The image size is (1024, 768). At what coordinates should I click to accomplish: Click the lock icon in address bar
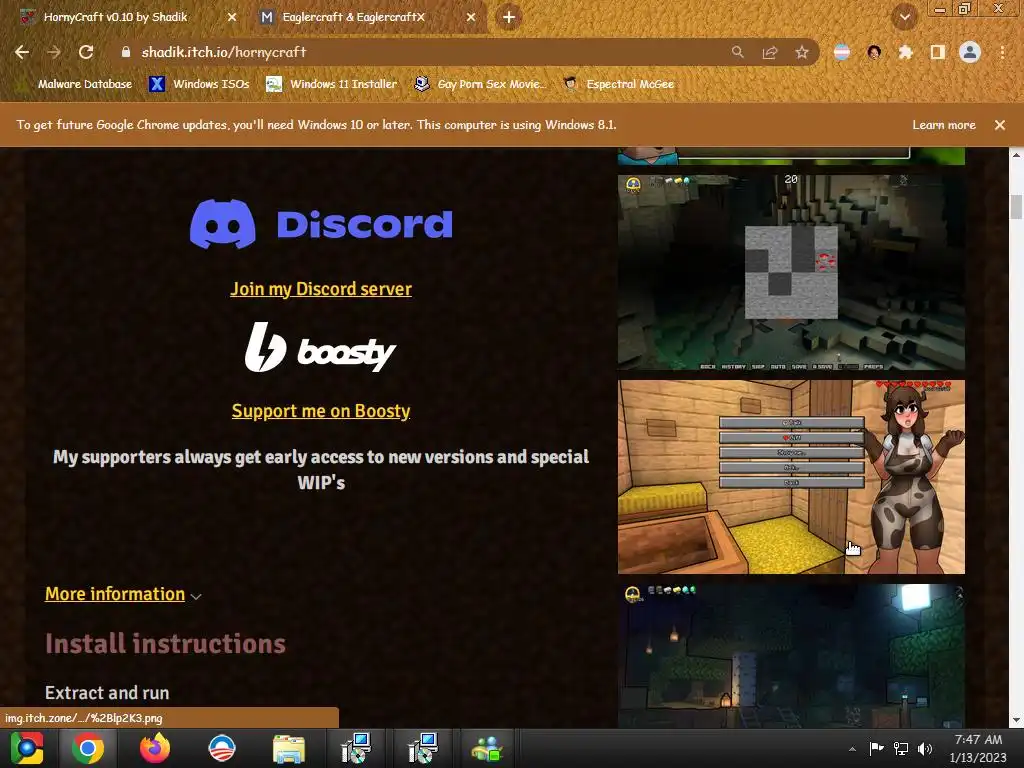pyautogui.click(x=126, y=52)
